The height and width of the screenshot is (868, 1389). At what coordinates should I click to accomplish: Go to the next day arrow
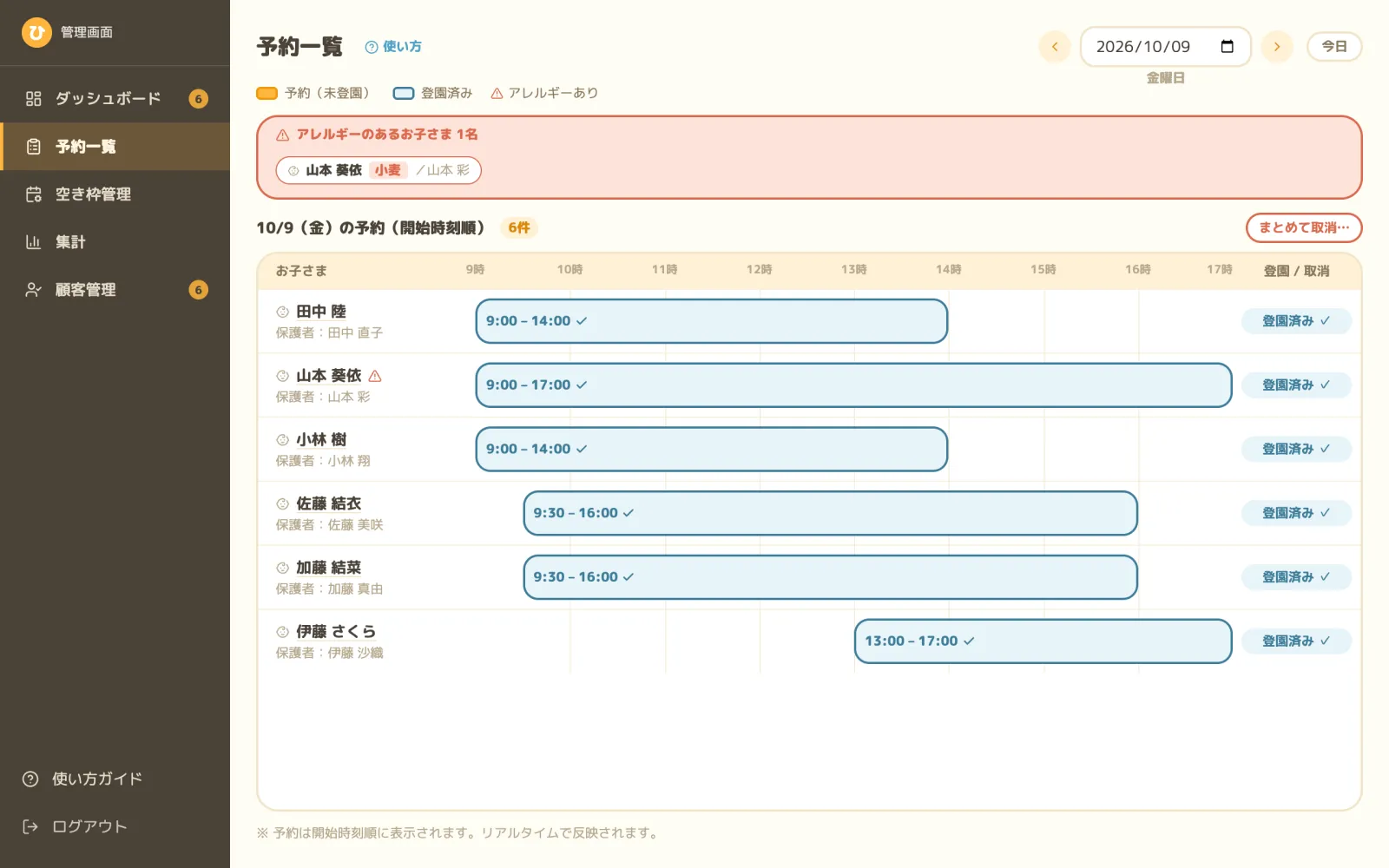tap(1277, 47)
